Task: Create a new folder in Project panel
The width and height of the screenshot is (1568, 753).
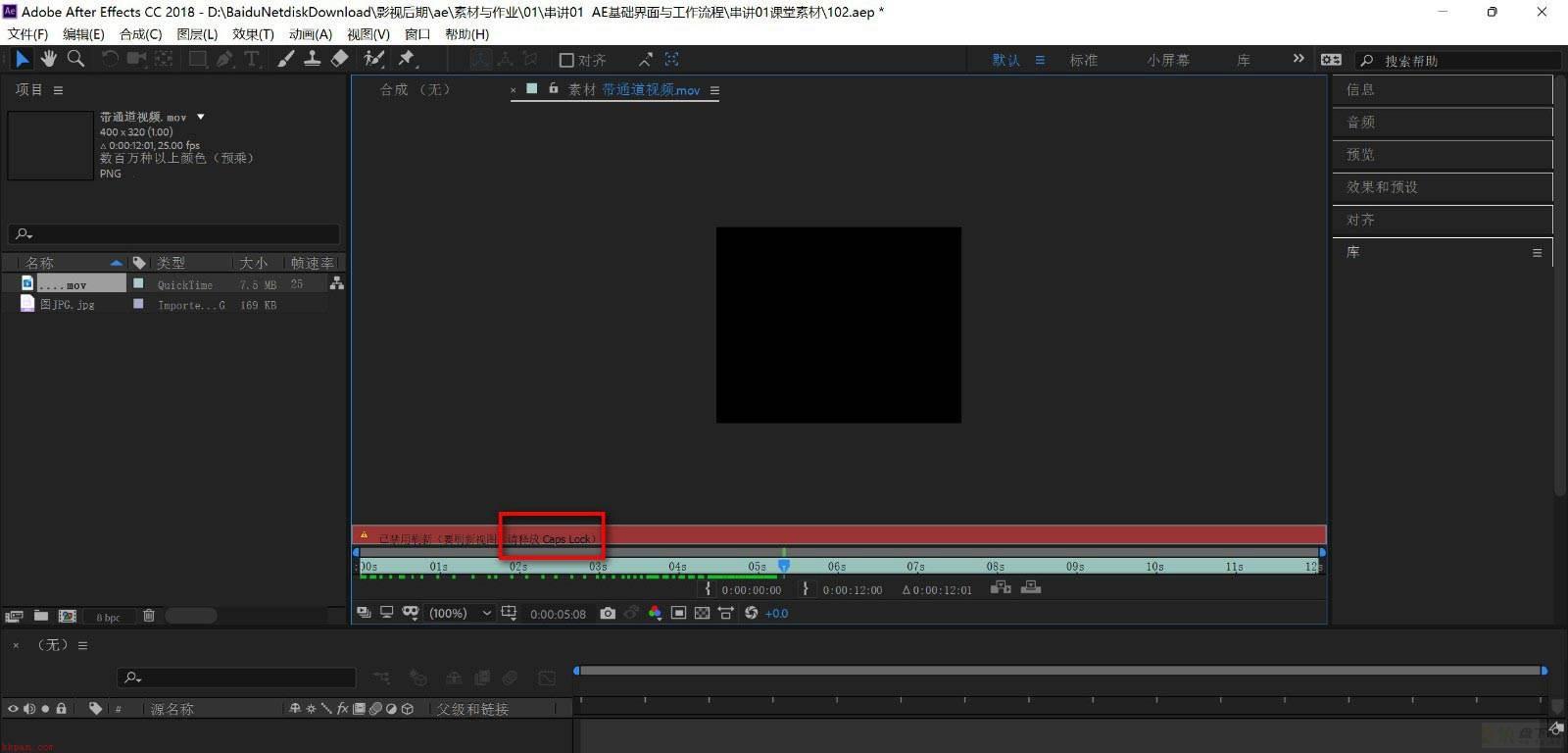Action: click(41, 616)
